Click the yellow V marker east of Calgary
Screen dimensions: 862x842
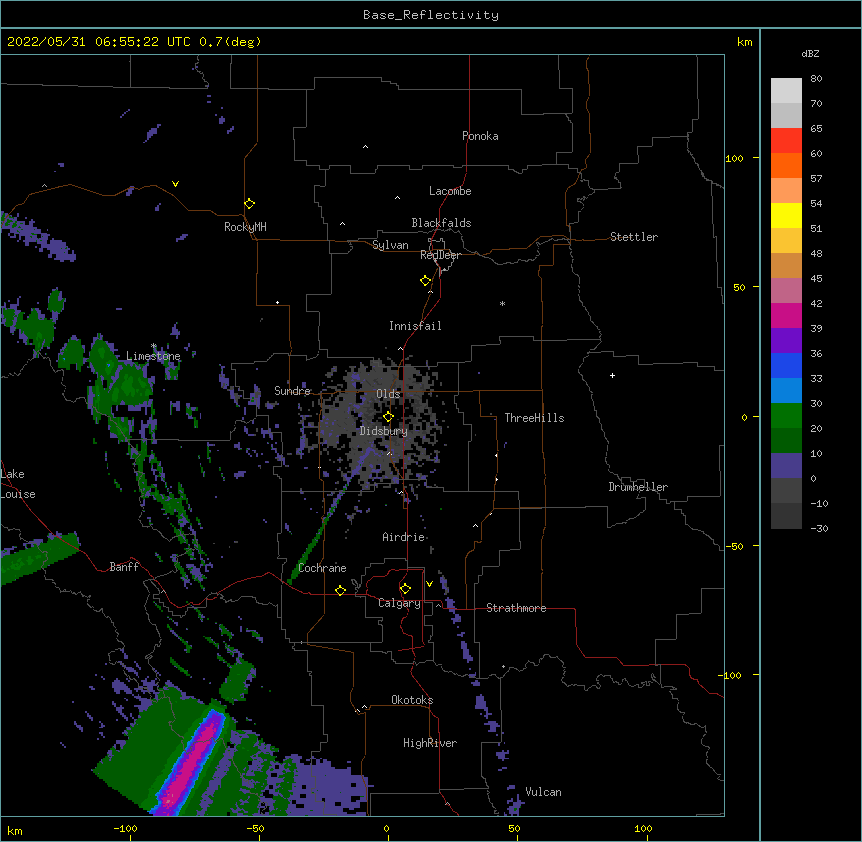pos(429,584)
